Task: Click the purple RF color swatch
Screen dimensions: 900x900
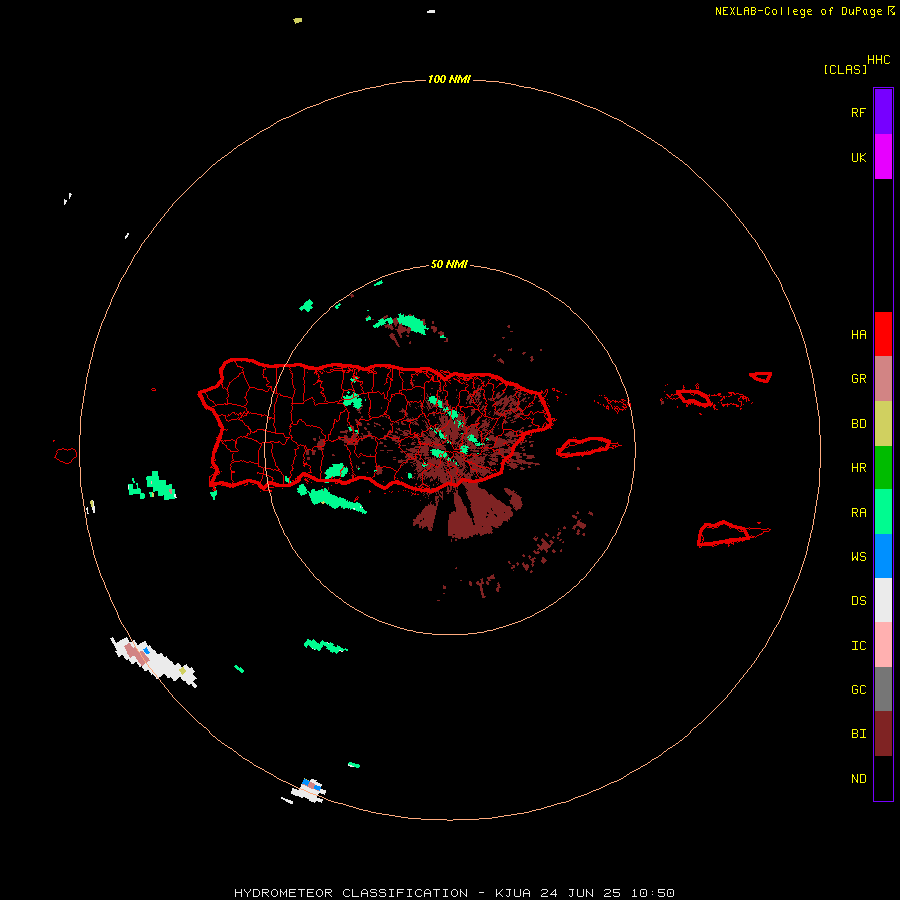Action: coord(883,111)
